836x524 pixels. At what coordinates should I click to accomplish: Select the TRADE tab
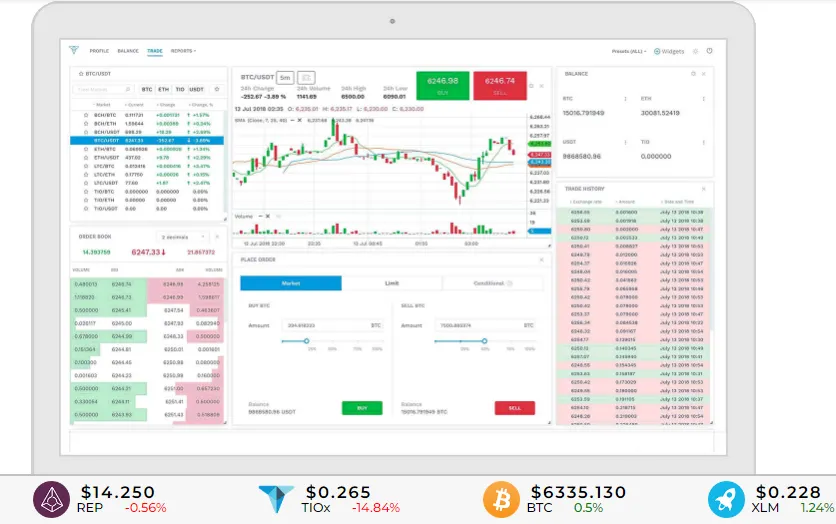point(155,51)
